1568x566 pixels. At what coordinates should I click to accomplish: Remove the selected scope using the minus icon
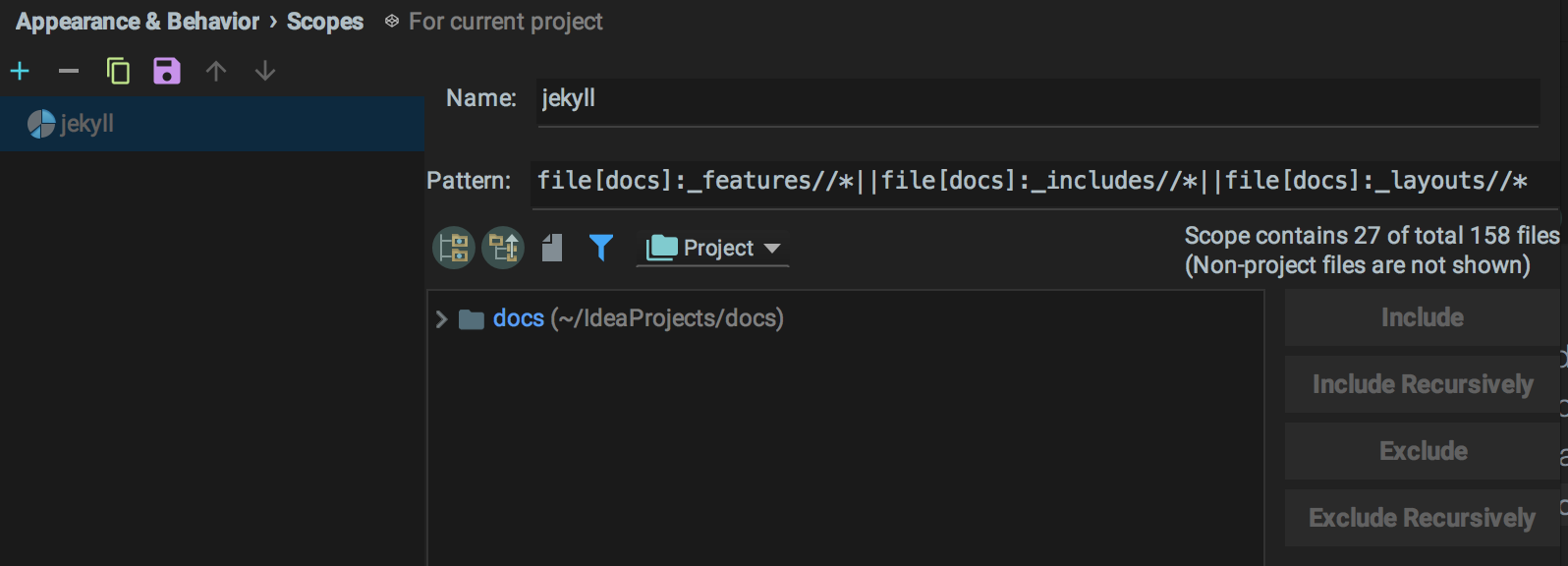[68, 70]
